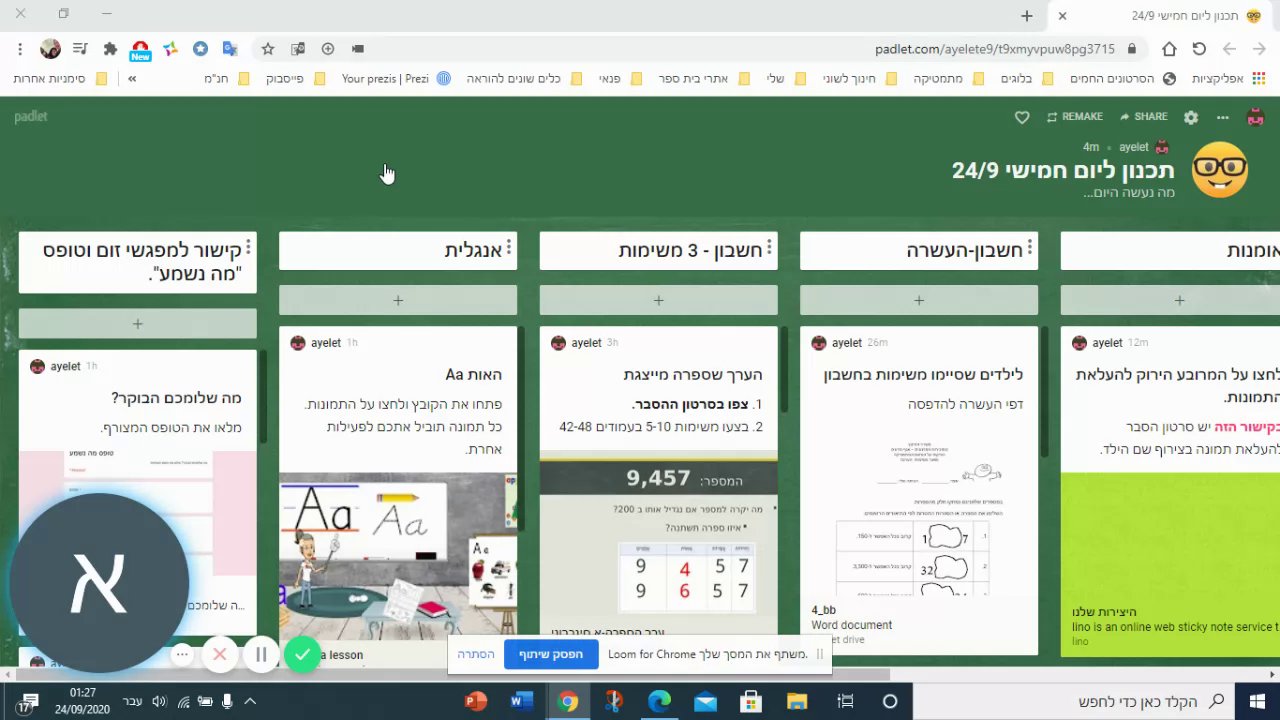1280x720 pixels.
Task: Click the SHARE button
Action: [x=1144, y=117]
